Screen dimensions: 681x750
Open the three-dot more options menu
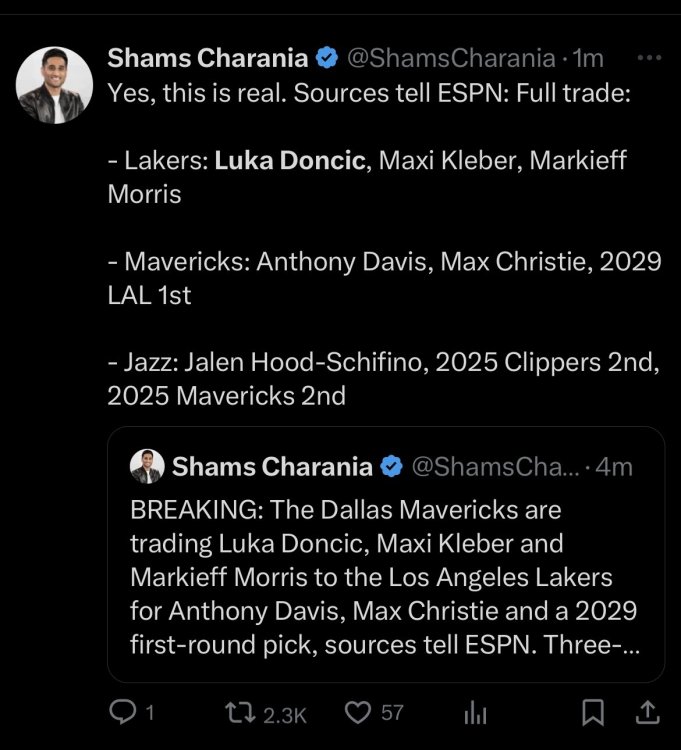click(649, 58)
